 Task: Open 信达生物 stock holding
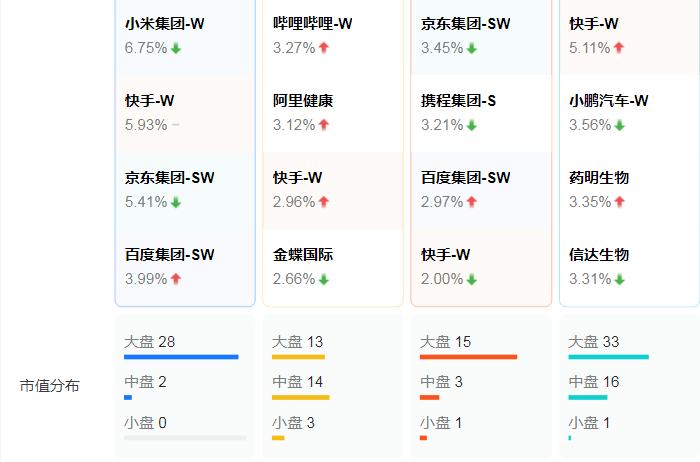point(599,255)
